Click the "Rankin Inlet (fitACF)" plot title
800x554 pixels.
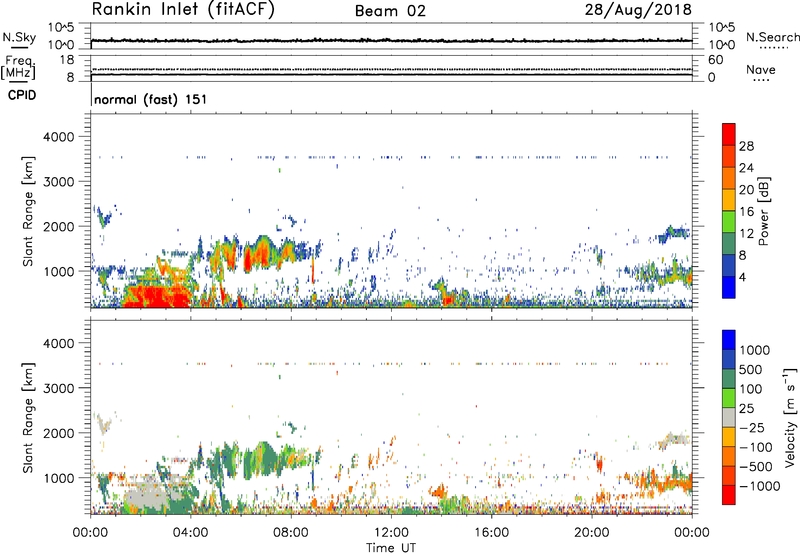(x=183, y=9)
